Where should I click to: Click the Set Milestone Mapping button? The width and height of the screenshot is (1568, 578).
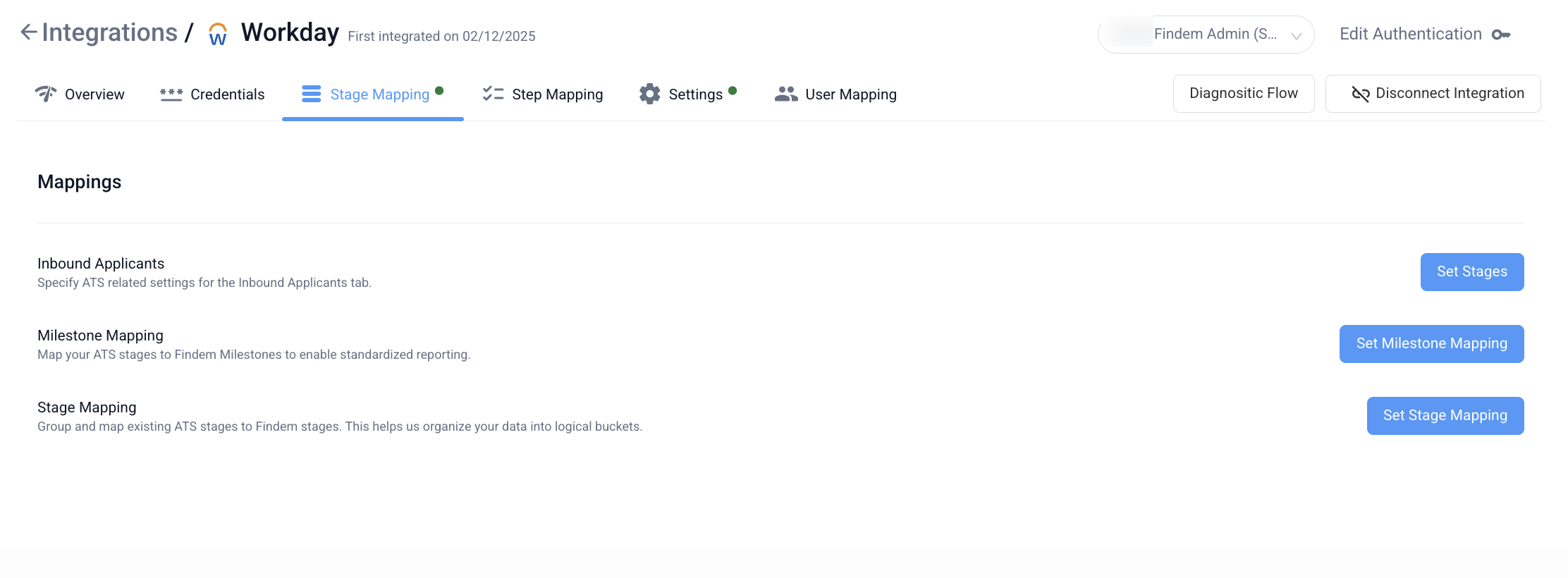click(1431, 344)
